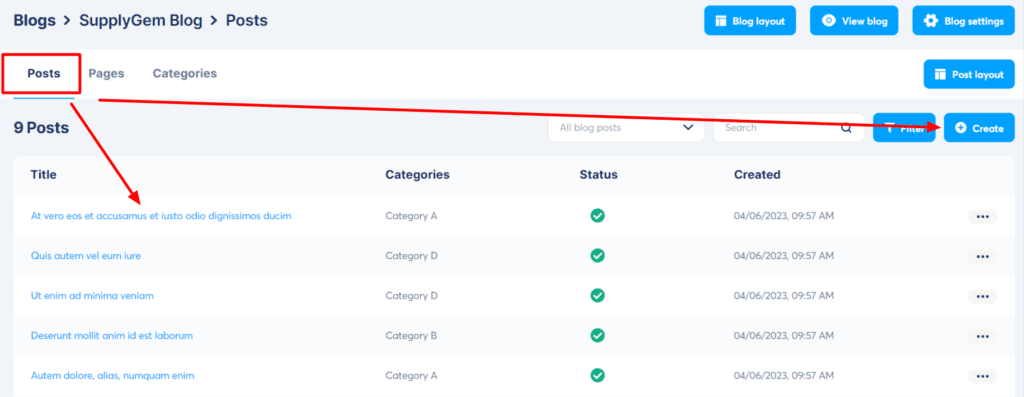Open options menu for first post row
This screenshot has height=397, width=1024.
click(x=982, y=217)
